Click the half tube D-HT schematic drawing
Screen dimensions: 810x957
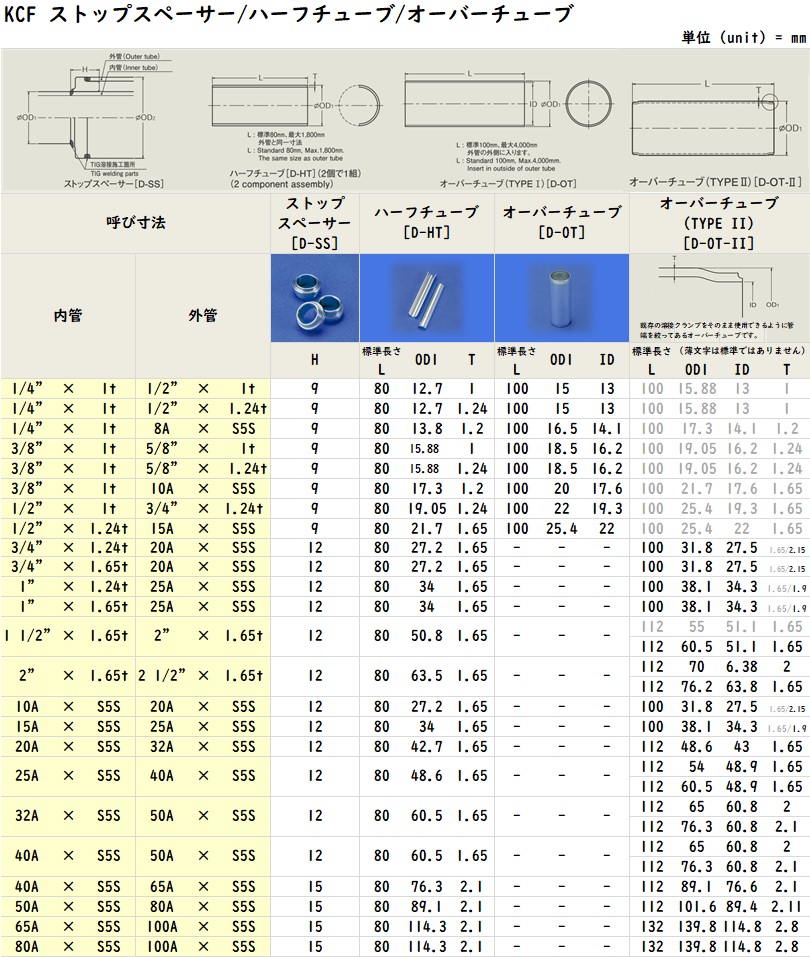[x=296, y=104]
